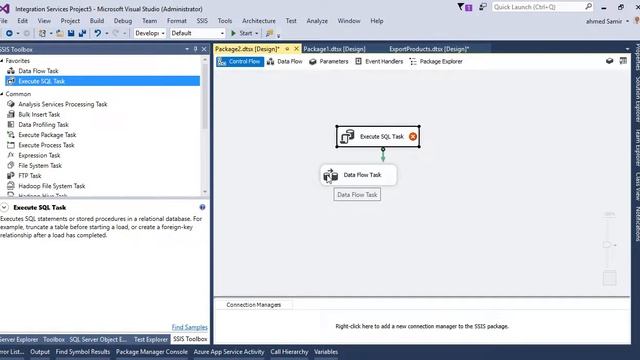This screenshot has width=640, height=360.
Task: Select the Execute SQL Task toolbox icon
Action: click(x=11, y=81)
